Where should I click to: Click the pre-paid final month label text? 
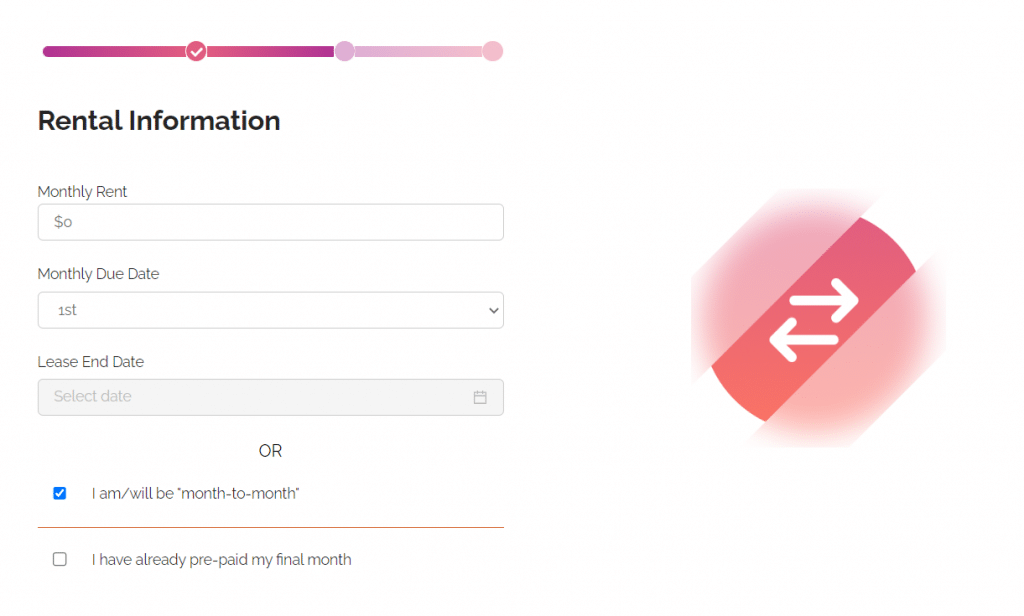222,559
